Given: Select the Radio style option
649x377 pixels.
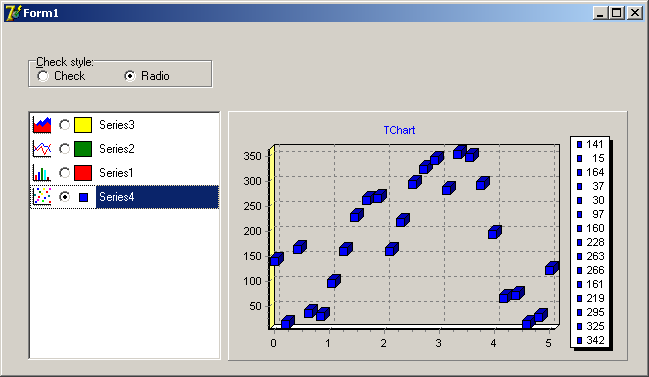Looking at the screenshot, I should pyautogui.click(x=147, y=76).
